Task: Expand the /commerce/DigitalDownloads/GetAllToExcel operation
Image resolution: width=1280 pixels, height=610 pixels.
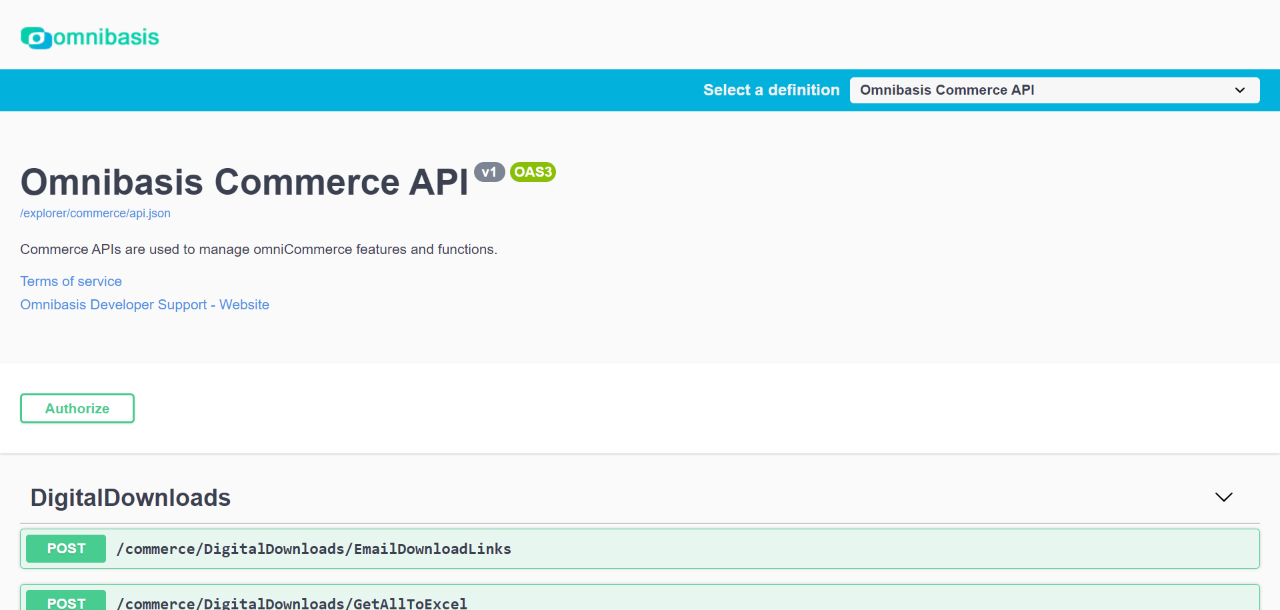Action: tap(292, 603)
